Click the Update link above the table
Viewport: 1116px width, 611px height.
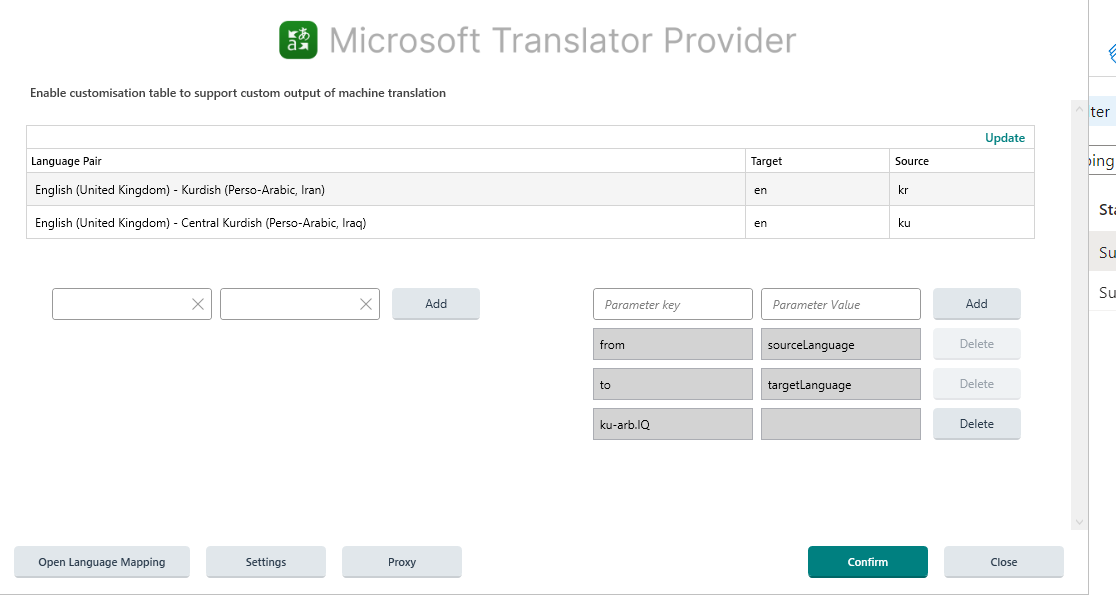(1004, 137)
